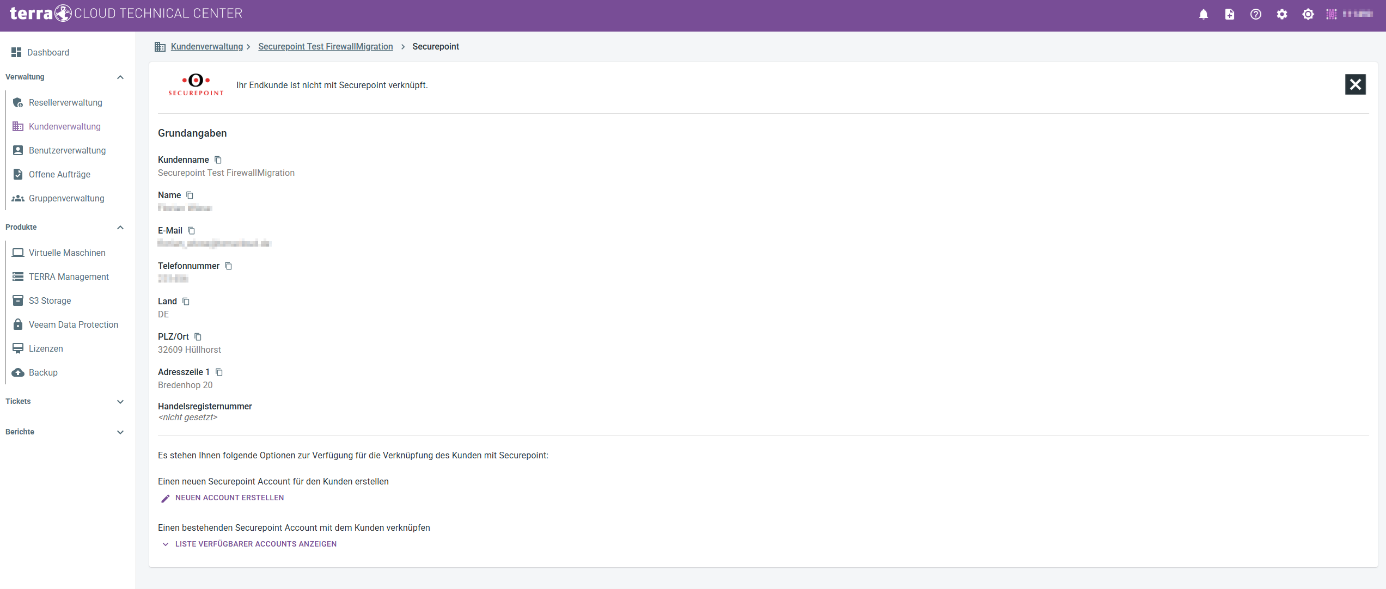Copy the Name value
1386x589 pixels.
[190, 195]
